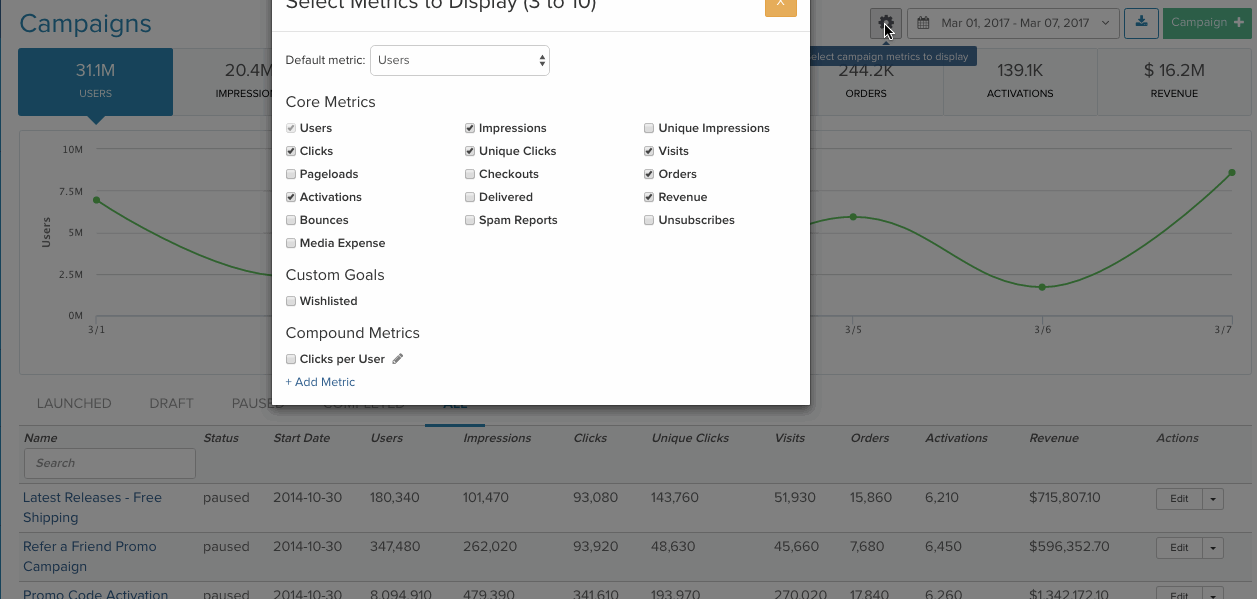Viewport: 1257px width, 599px height.
Task: Click the chart data point at 3/5
Action: click(853, 216)
